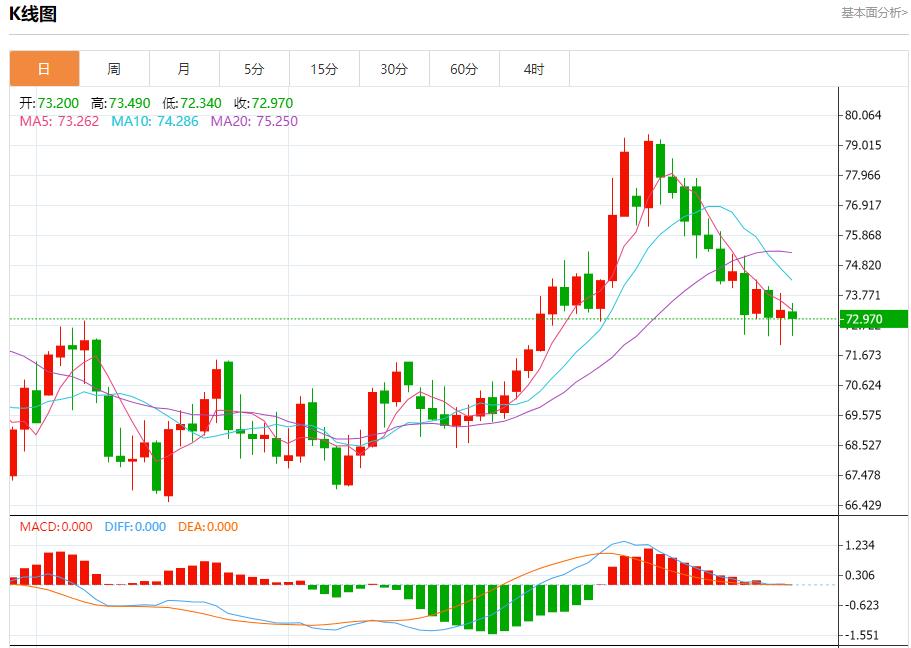
Task: Click the MACD:0.000 indicator label
Action: pyautogui.click(x=56, y=527)
